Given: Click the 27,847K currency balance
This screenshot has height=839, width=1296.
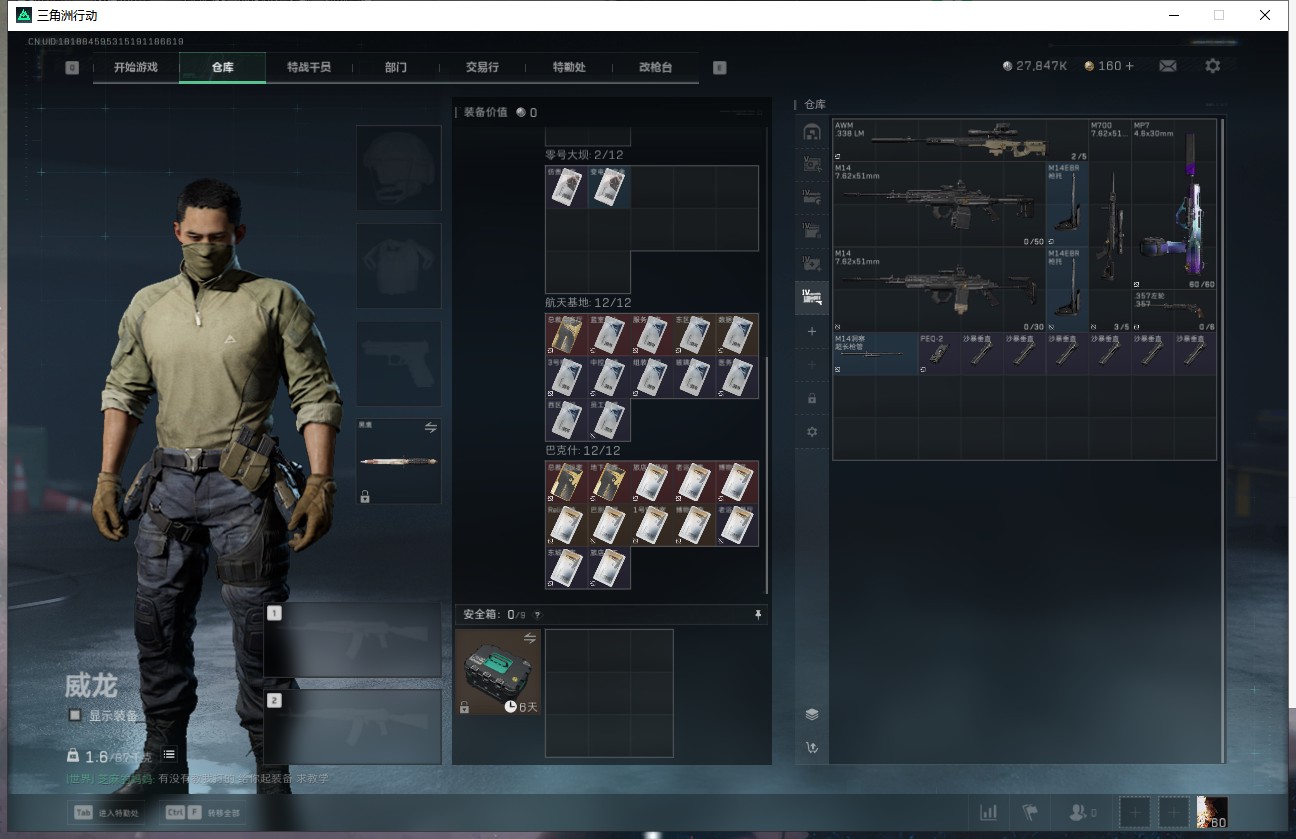Looking at the screenshot, I should click(x=1035, y=66).
